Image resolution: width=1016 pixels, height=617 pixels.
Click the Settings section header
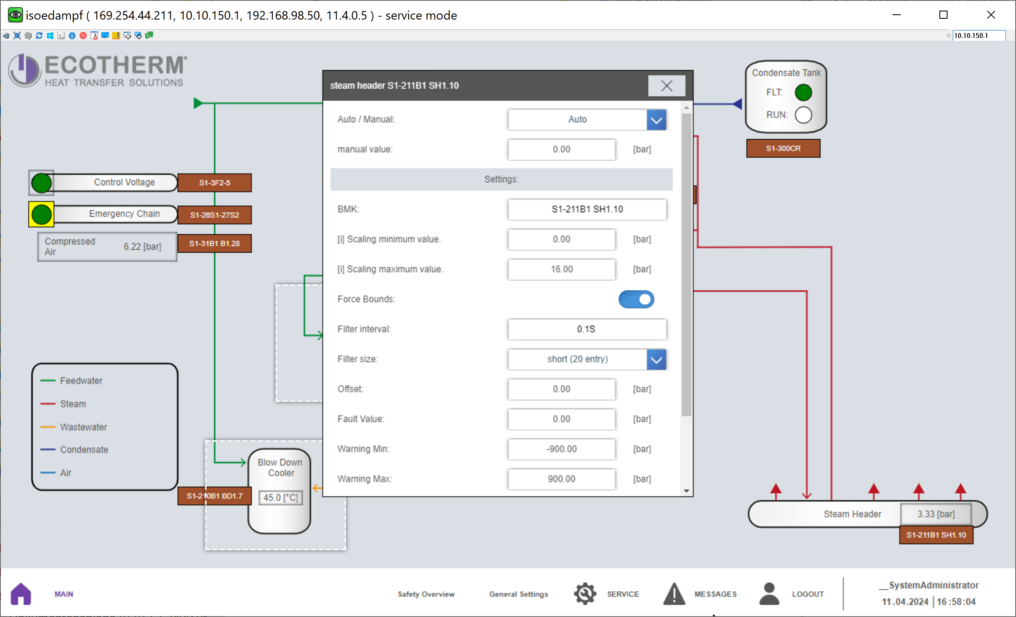pyautogui.click(x=502, y=180)
